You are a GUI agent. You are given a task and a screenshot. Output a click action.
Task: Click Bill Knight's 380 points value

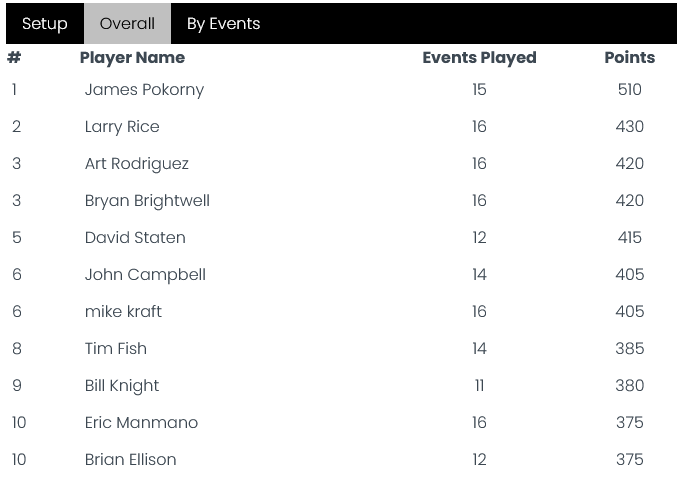(629, 385)
